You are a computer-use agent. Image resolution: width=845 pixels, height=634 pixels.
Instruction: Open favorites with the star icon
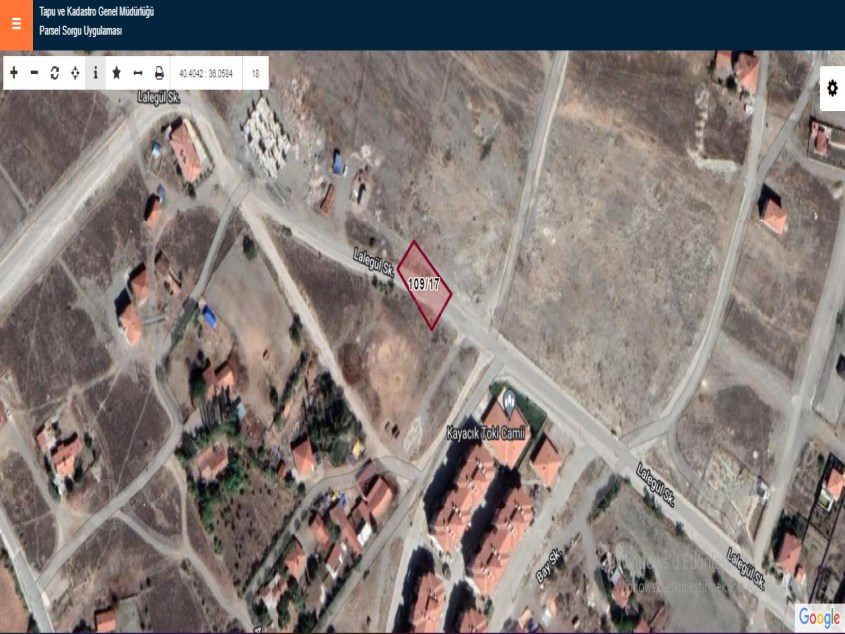[117, 73]
